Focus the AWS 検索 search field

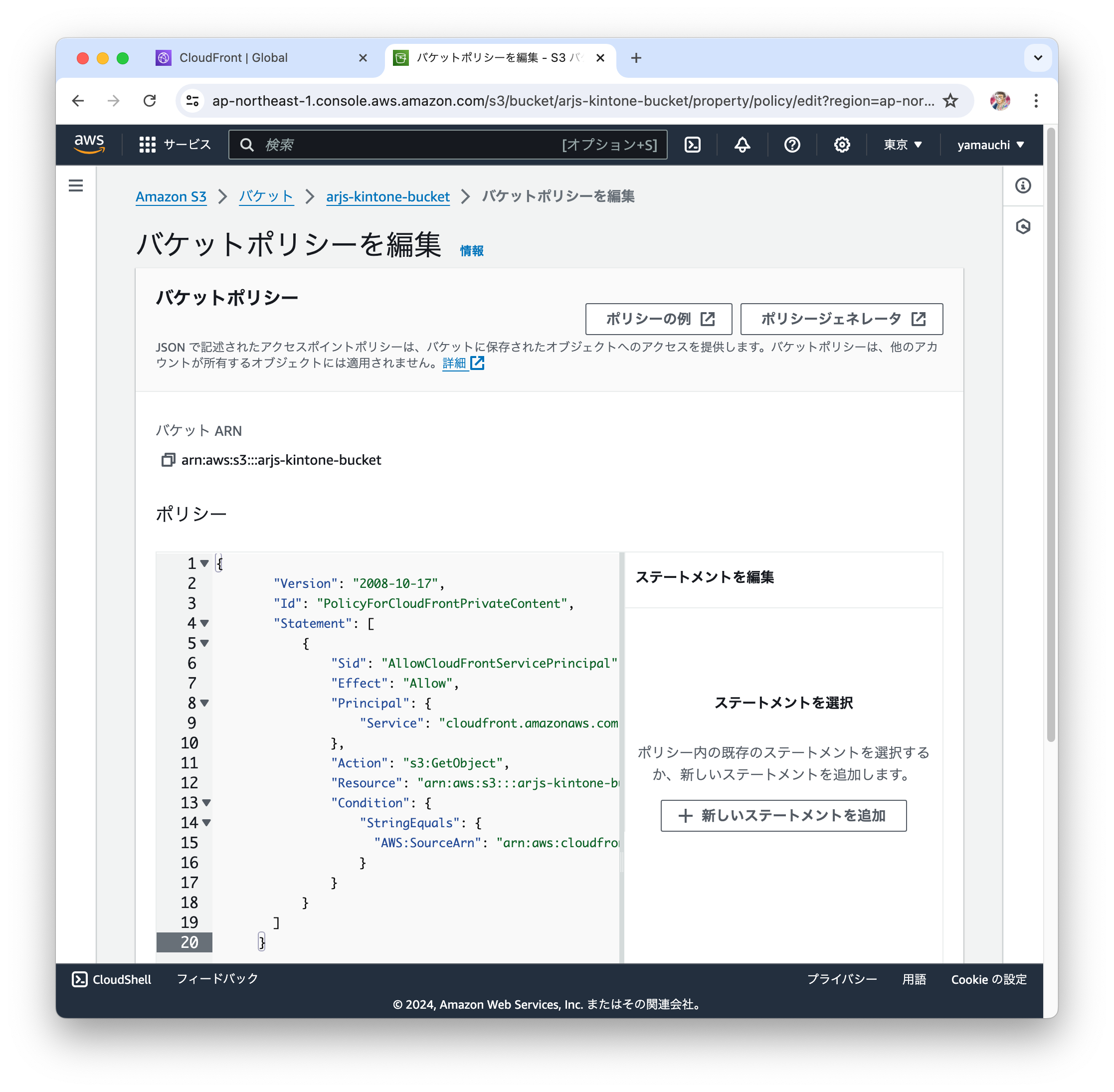coord(447,145)
